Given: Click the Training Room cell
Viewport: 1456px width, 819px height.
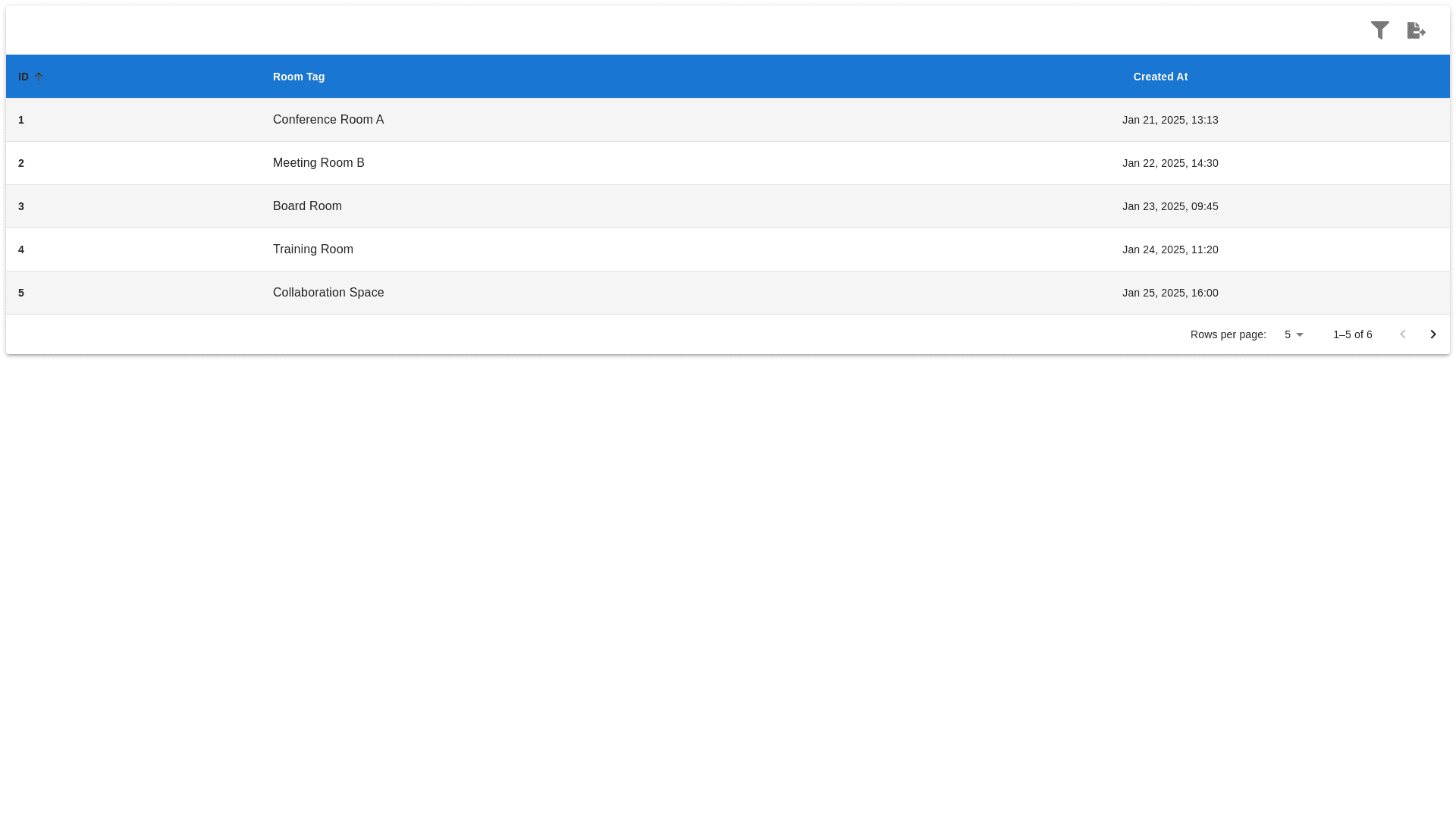Looking at the screenshot, I should coord(312,249).
